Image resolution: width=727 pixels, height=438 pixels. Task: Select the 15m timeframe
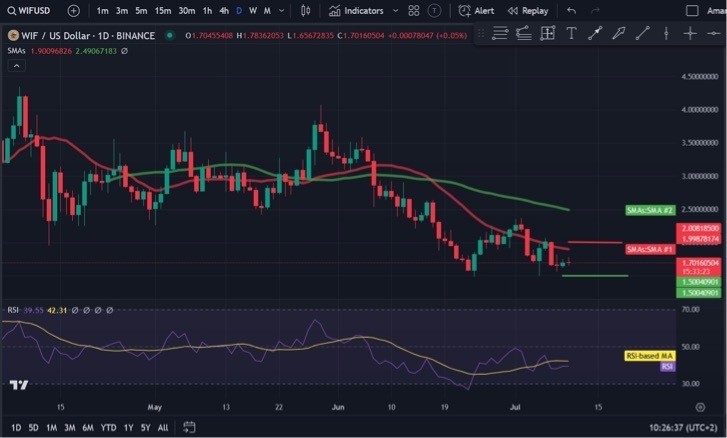click(x=162, y=10)
